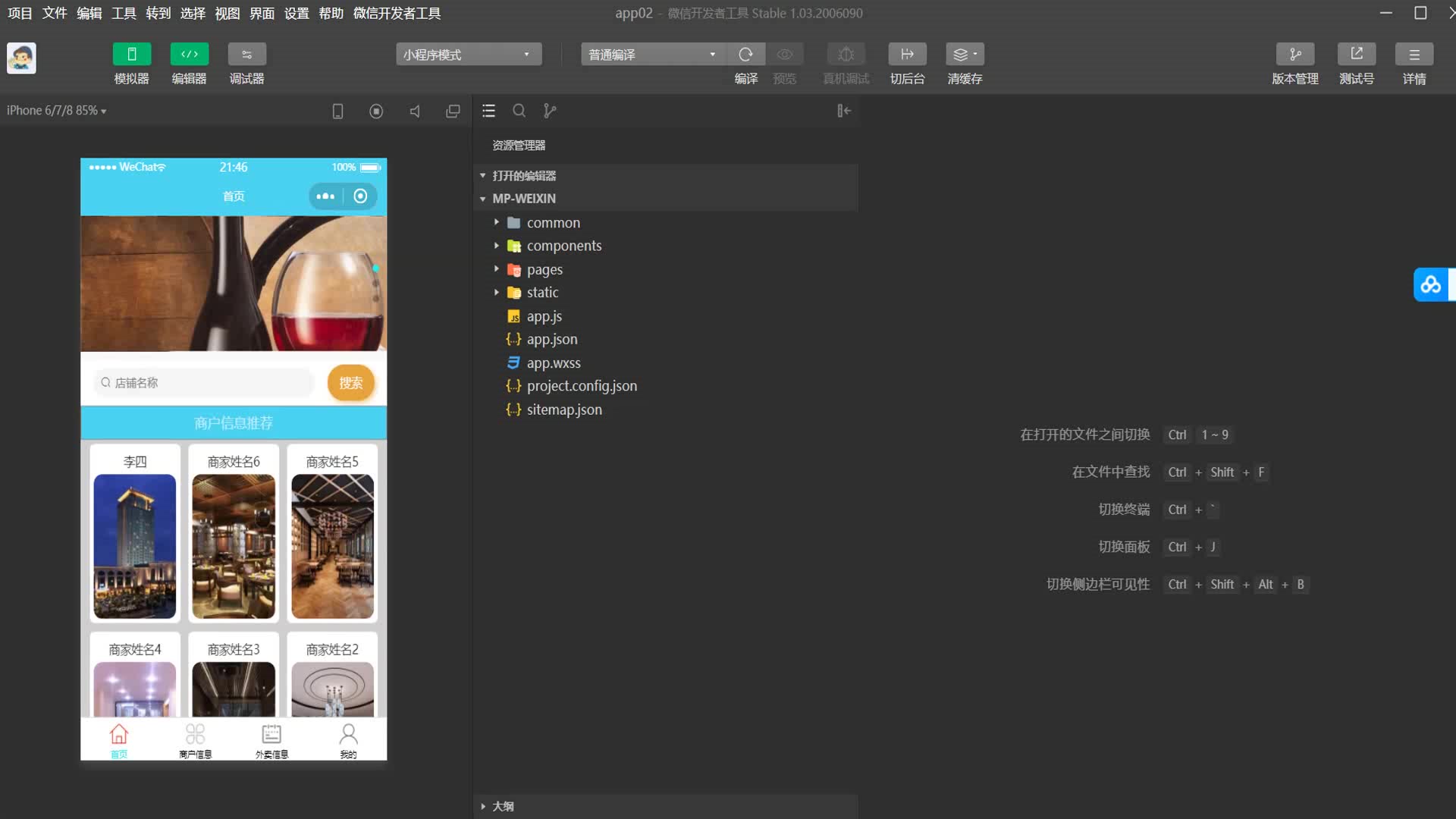Click the search icon in explorer

pos(519,111)
